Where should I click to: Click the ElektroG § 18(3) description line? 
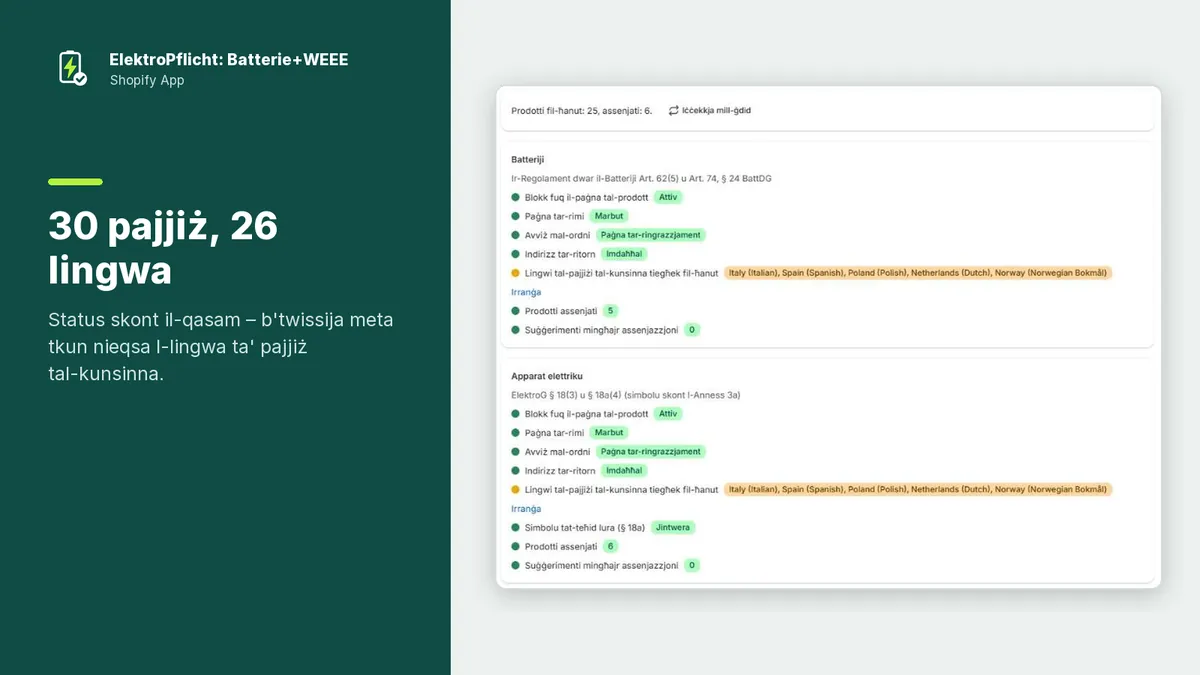626,395
